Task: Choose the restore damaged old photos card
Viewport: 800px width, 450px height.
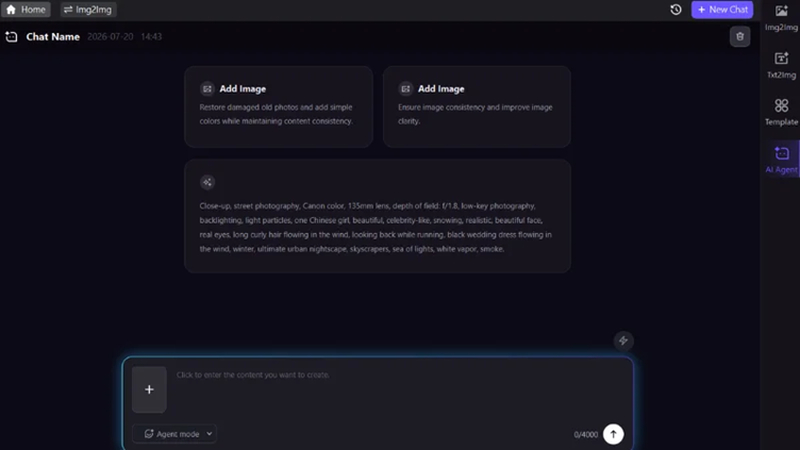Action: tap(279, 107)
